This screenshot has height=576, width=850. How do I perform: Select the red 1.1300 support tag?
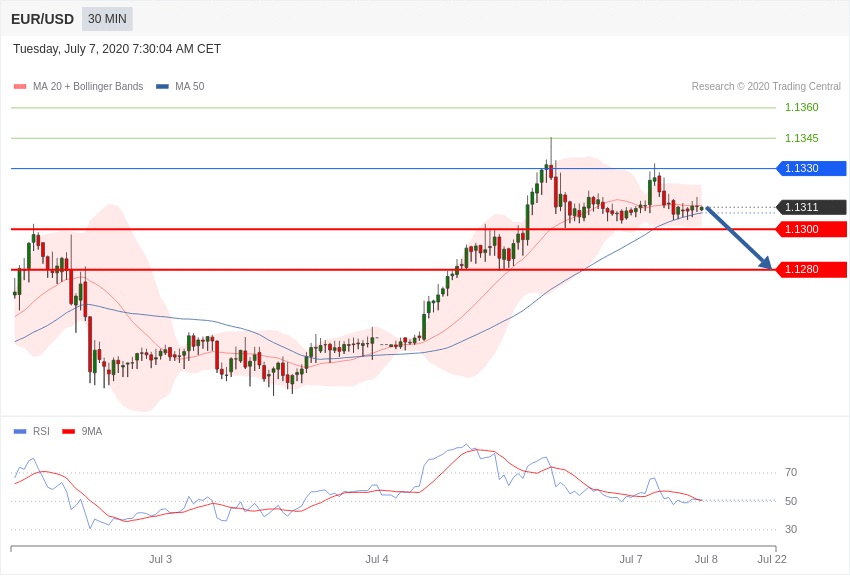(811, 230)
